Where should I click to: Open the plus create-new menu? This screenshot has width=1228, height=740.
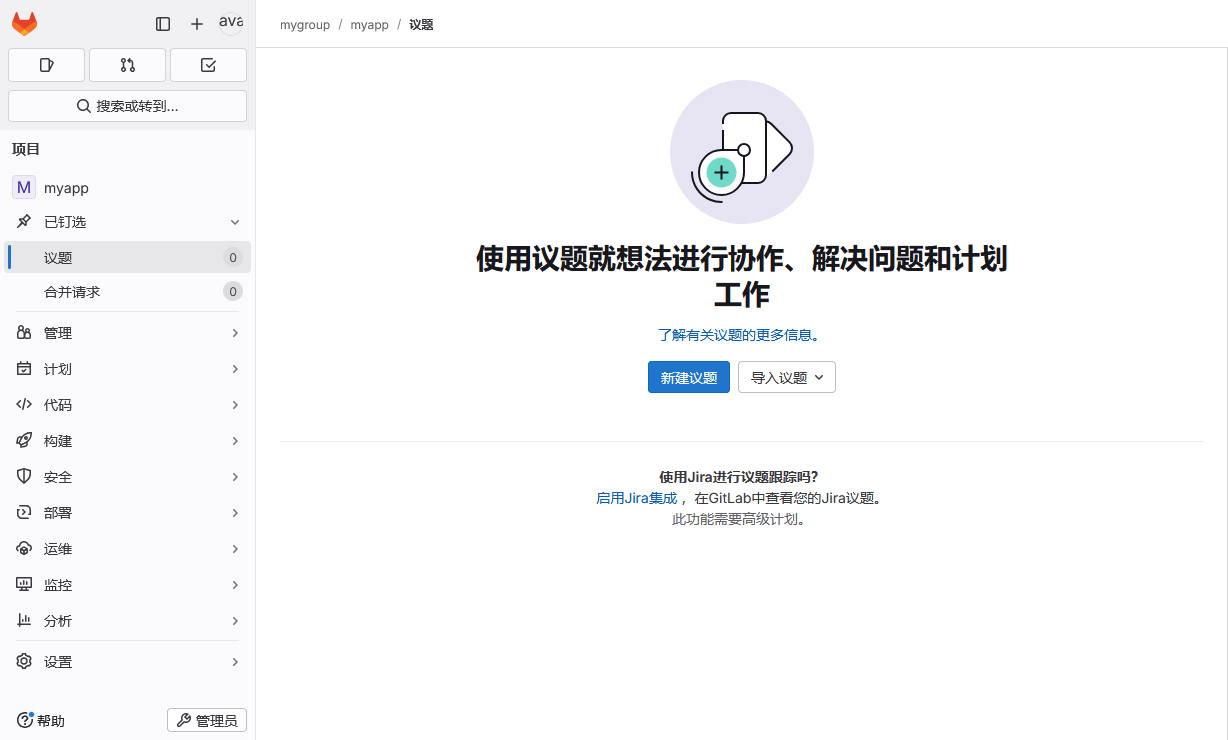click(197, 24)
